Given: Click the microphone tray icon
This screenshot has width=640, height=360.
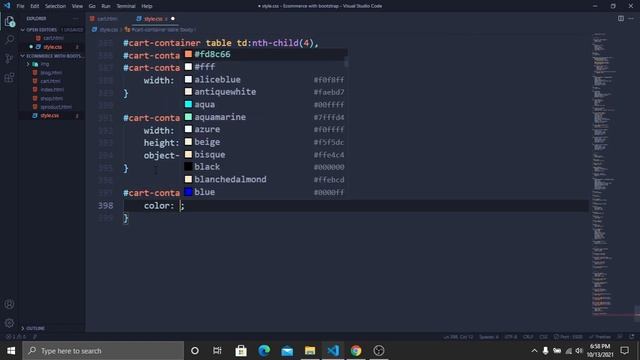Looking at the screenshot, I should point(545,351).
